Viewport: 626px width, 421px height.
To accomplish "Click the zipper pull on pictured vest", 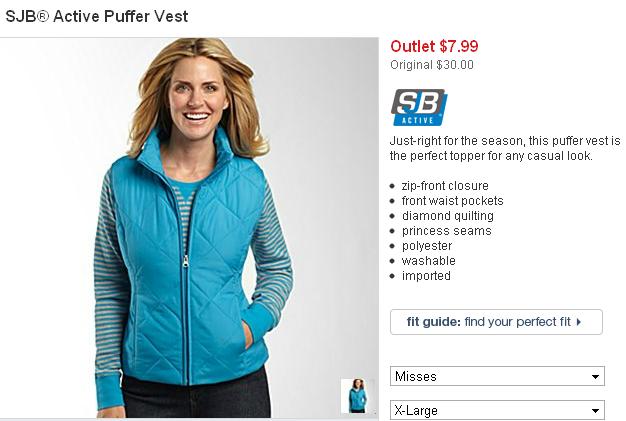I will click(186, 261).
